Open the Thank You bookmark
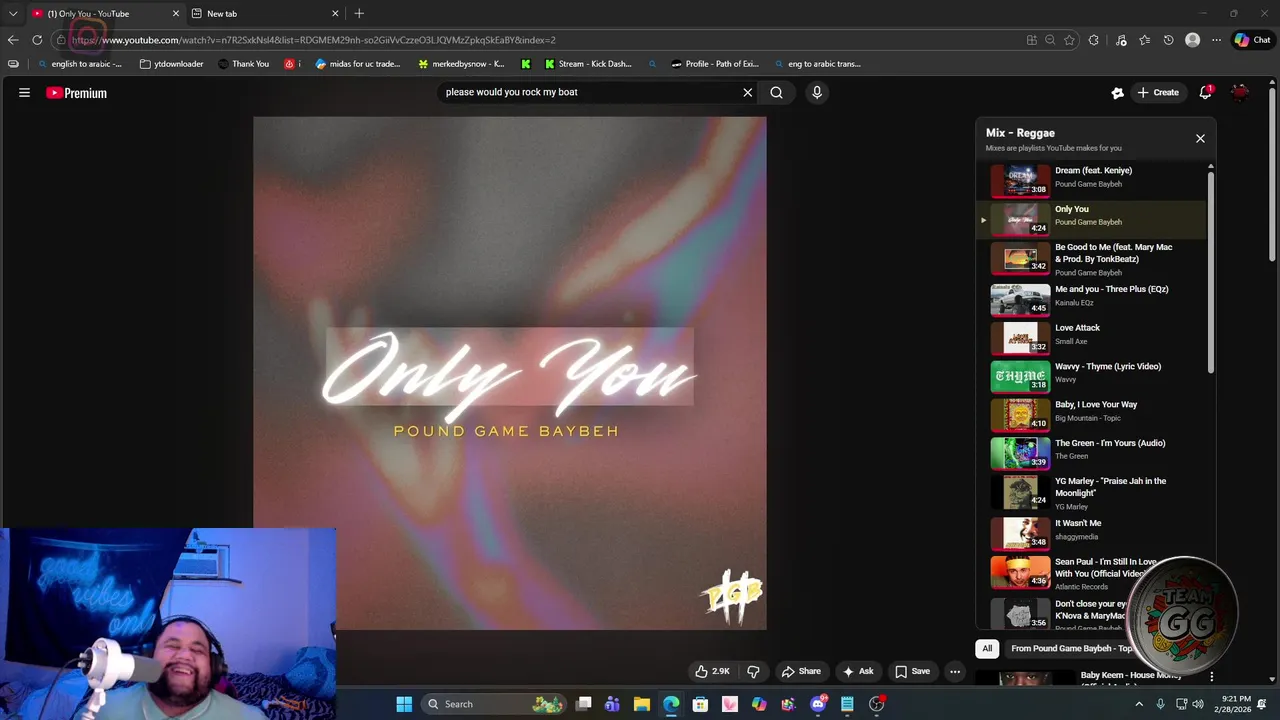Viewport: 1280px width, 720px height. tap(243, 64)
